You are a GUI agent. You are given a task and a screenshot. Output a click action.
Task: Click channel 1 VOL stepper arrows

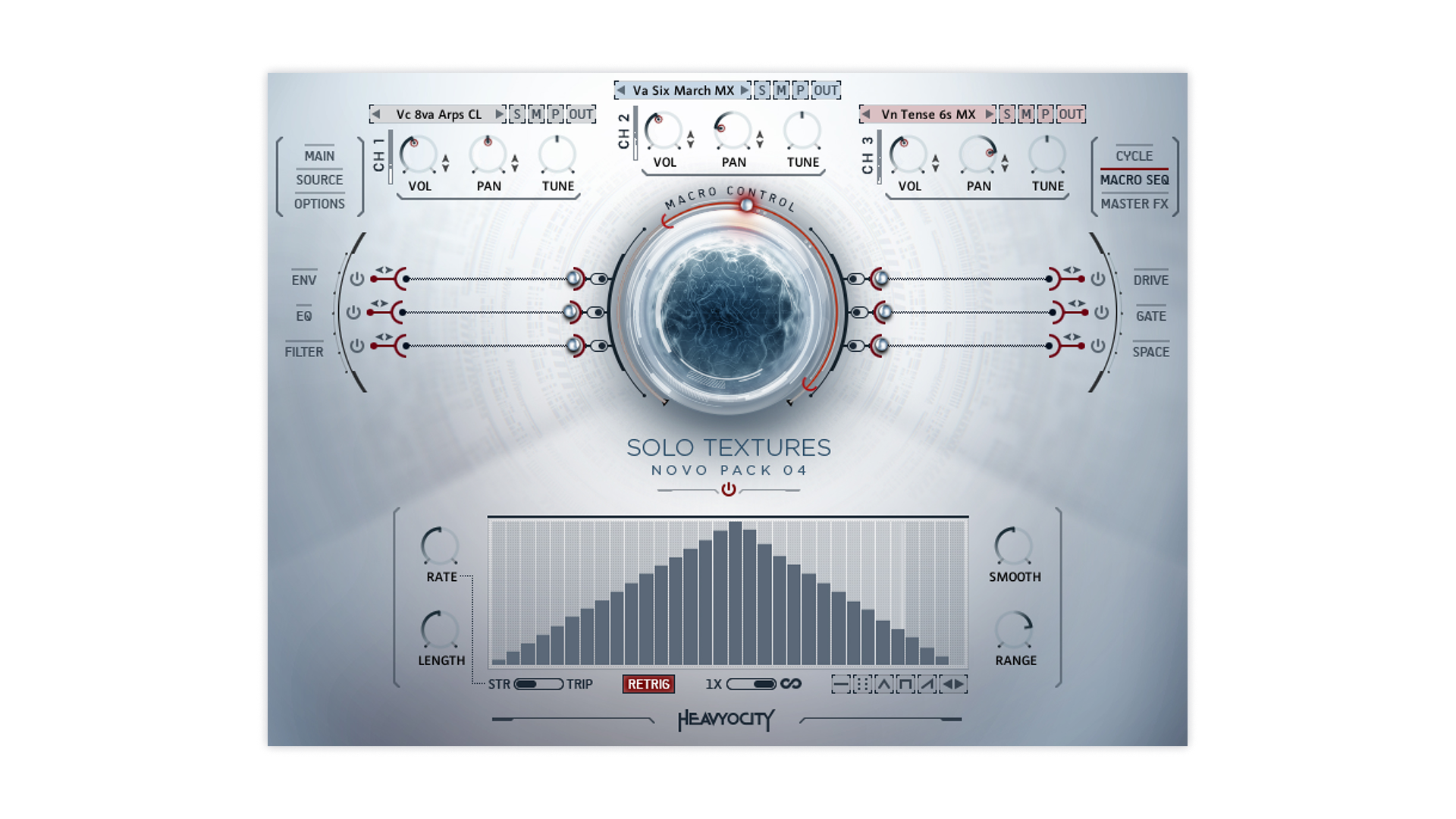[446, 163]
